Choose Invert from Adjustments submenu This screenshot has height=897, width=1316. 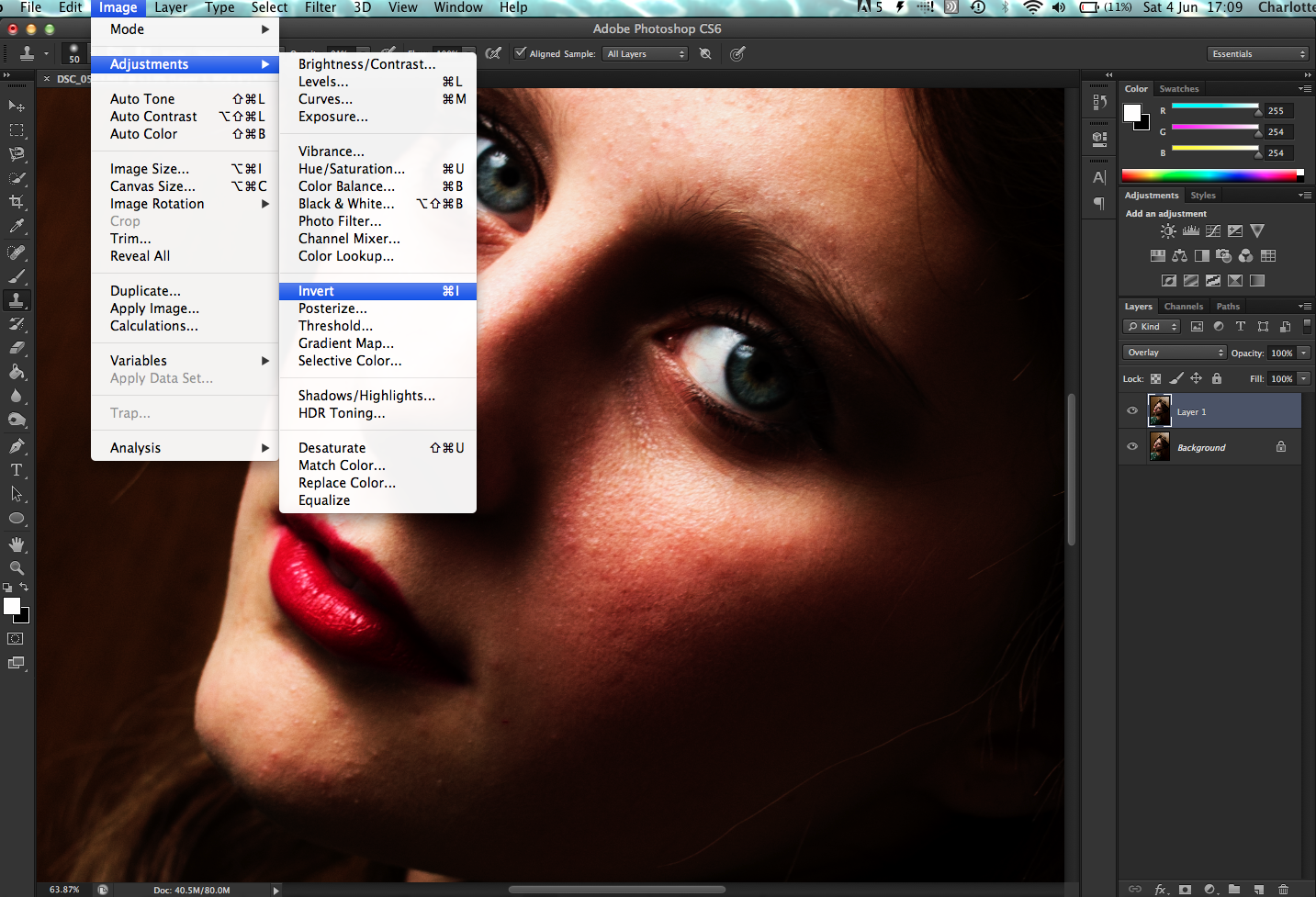(377, 291)
